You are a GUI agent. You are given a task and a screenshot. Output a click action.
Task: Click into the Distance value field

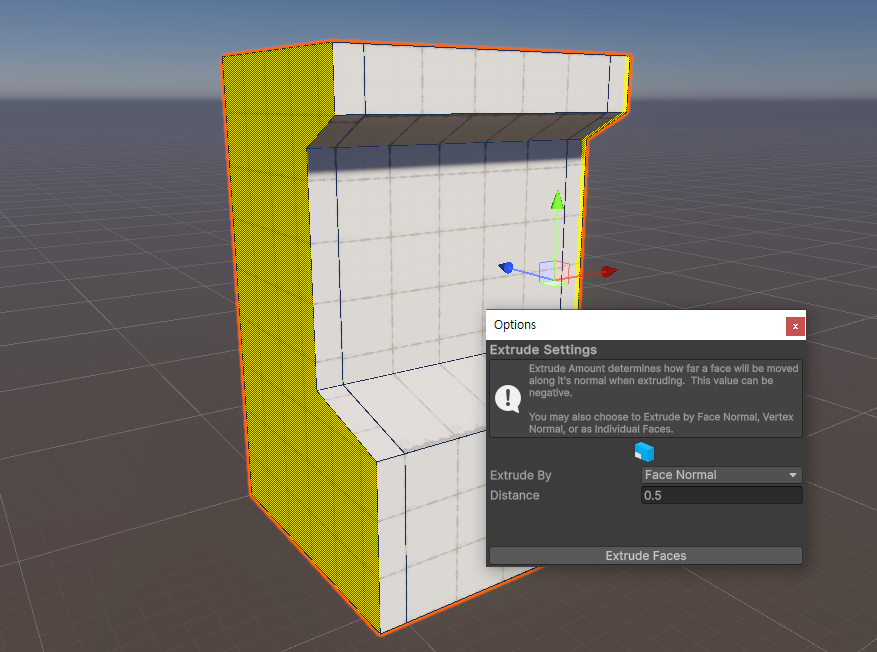(721, 496)
